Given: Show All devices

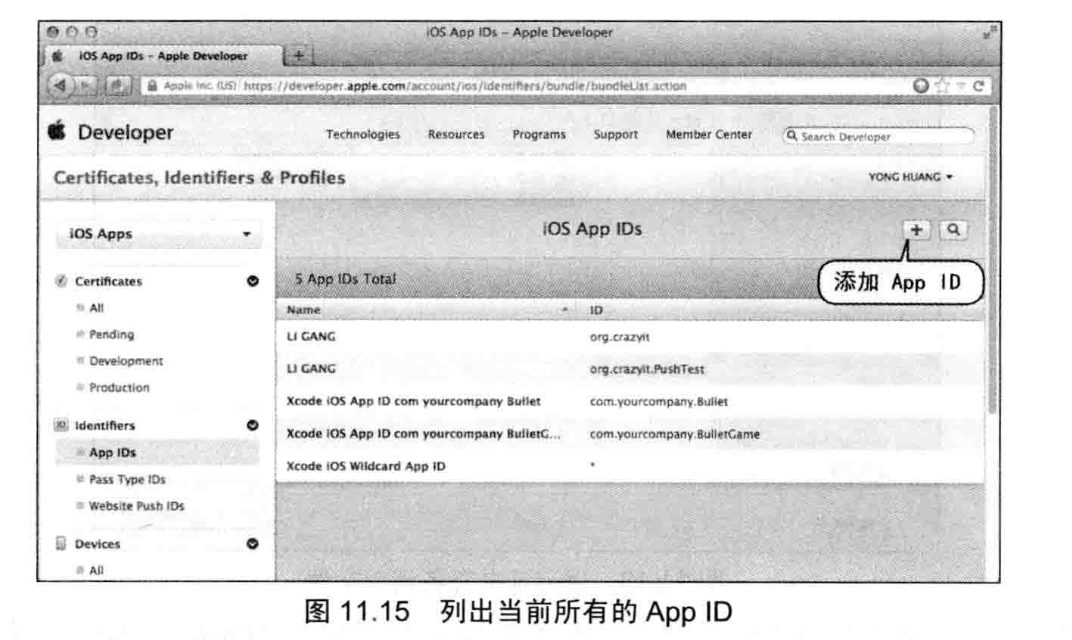Looking at the screenshot, I should pos(96,570).
